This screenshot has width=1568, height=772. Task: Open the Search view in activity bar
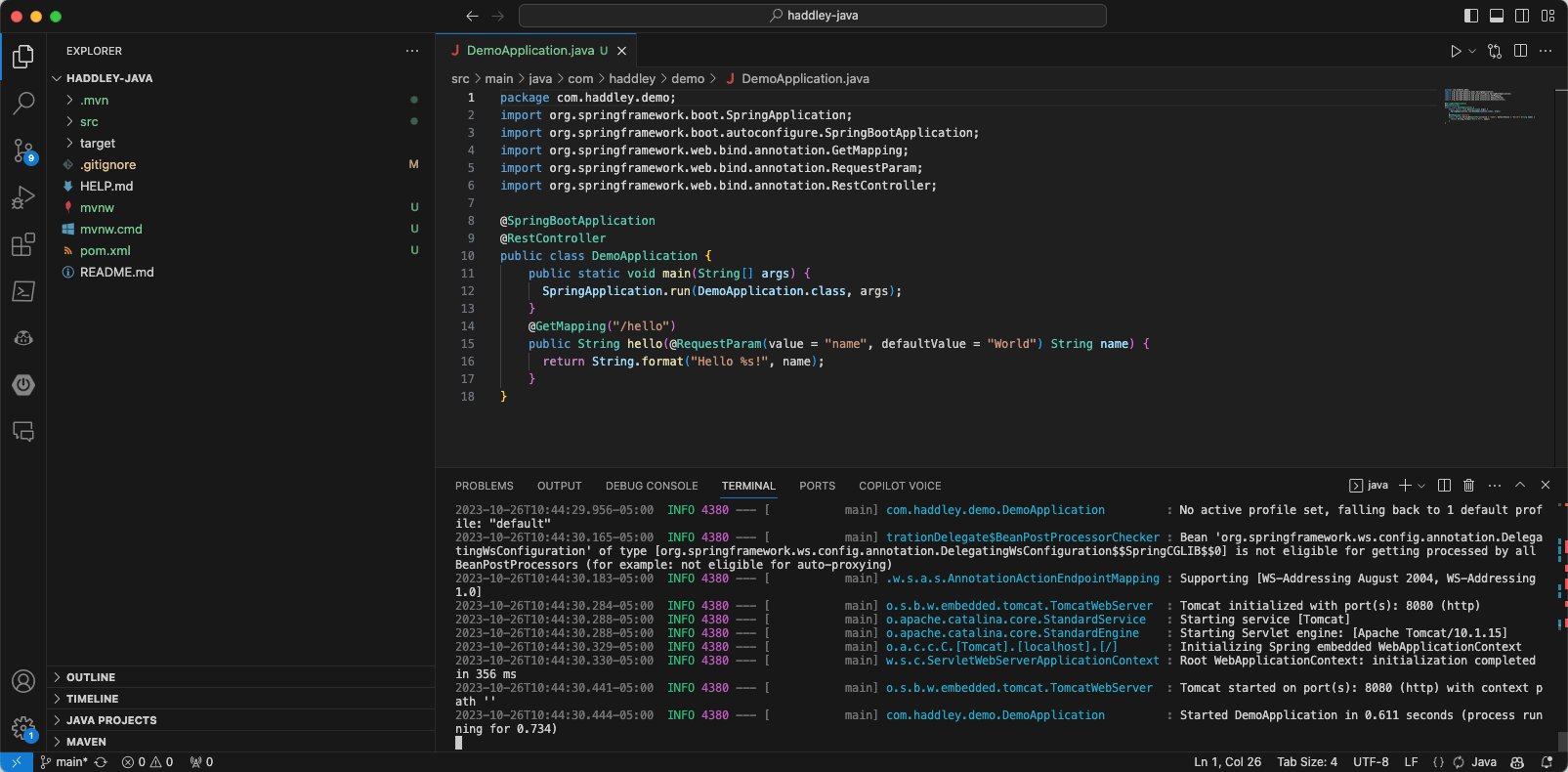(23, 103)
